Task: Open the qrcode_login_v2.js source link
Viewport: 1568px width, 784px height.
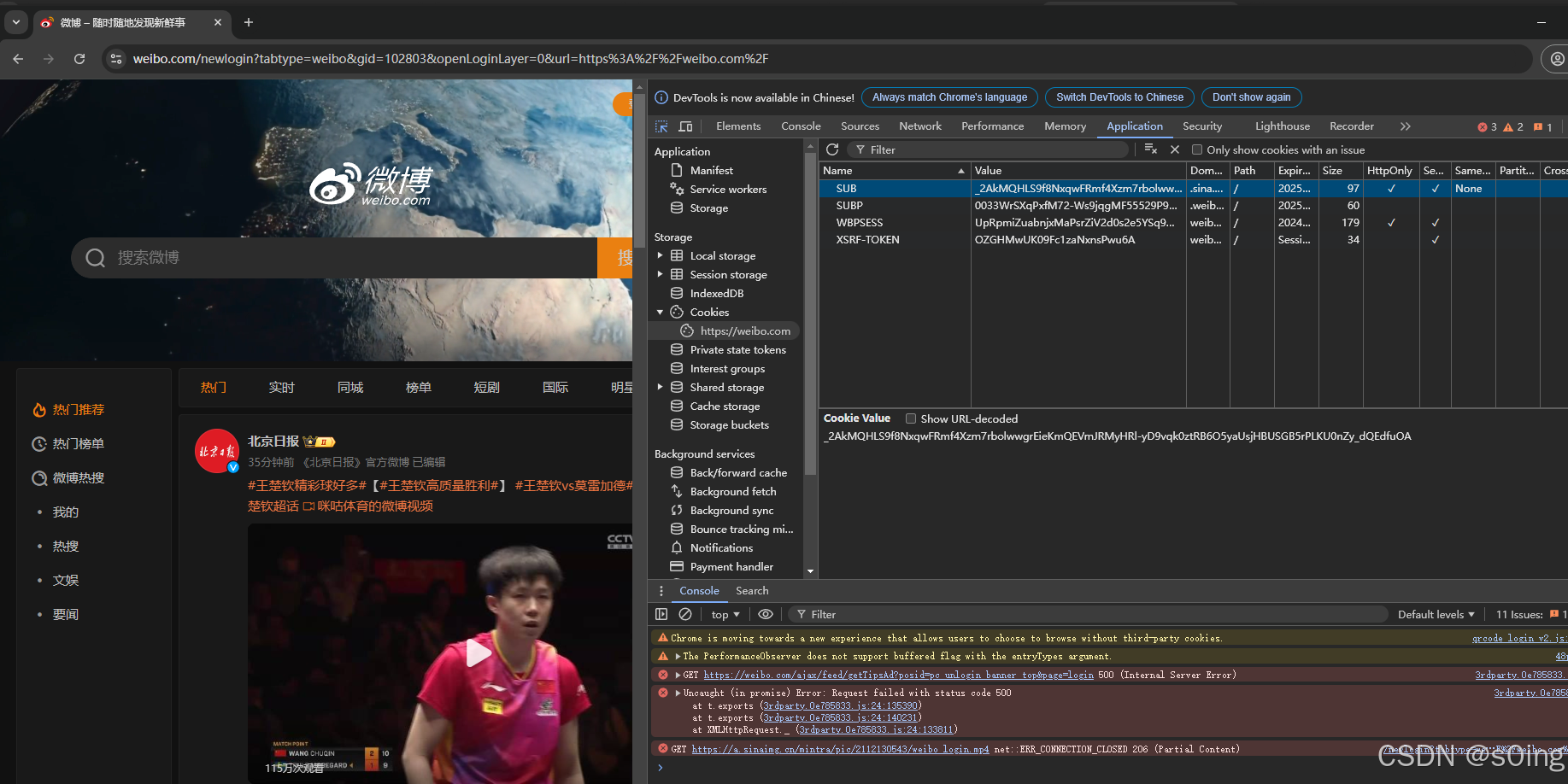Action: tap(1519, 638)
